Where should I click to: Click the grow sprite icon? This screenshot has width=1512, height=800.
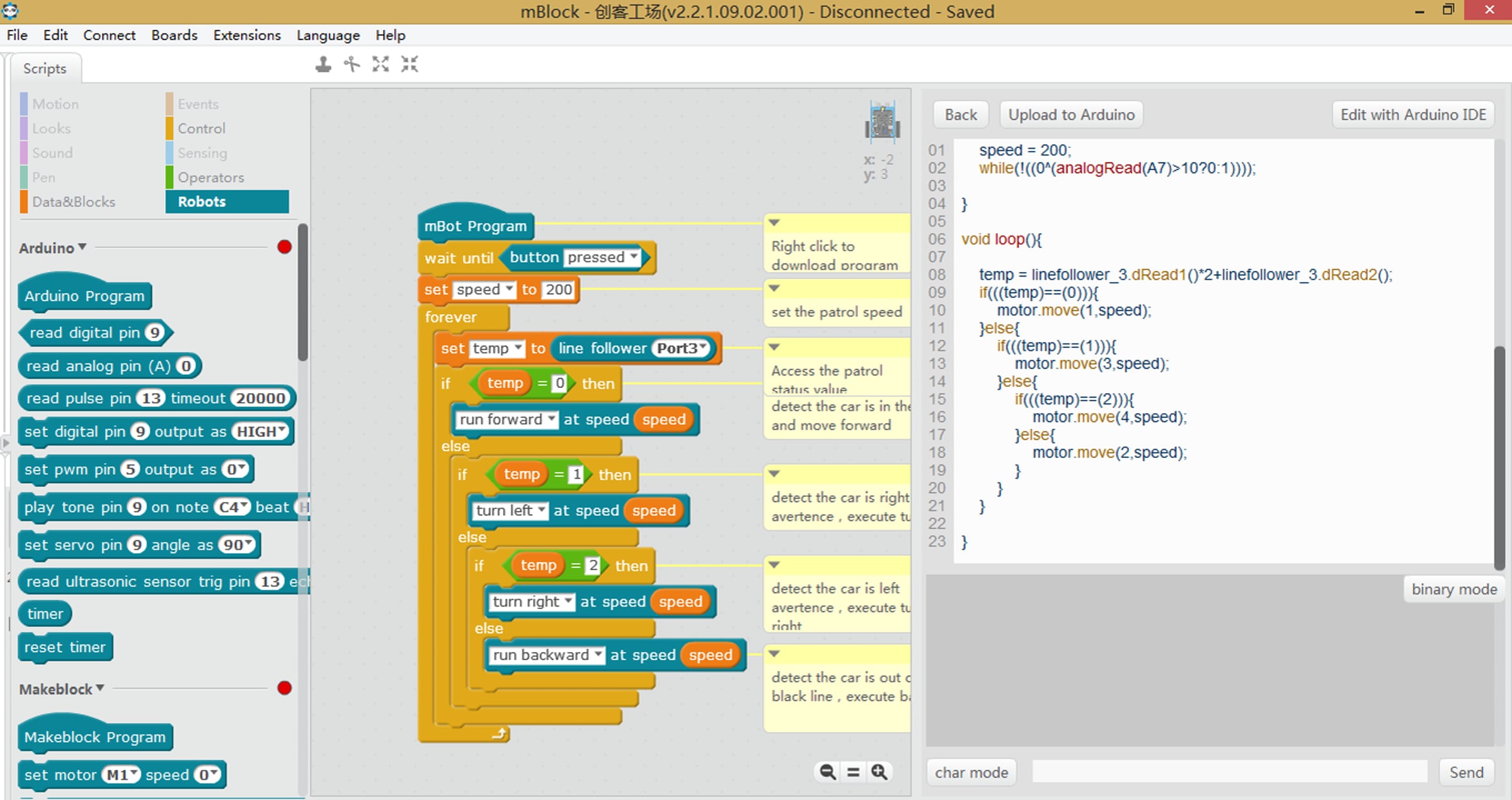[x=381, y=64]
